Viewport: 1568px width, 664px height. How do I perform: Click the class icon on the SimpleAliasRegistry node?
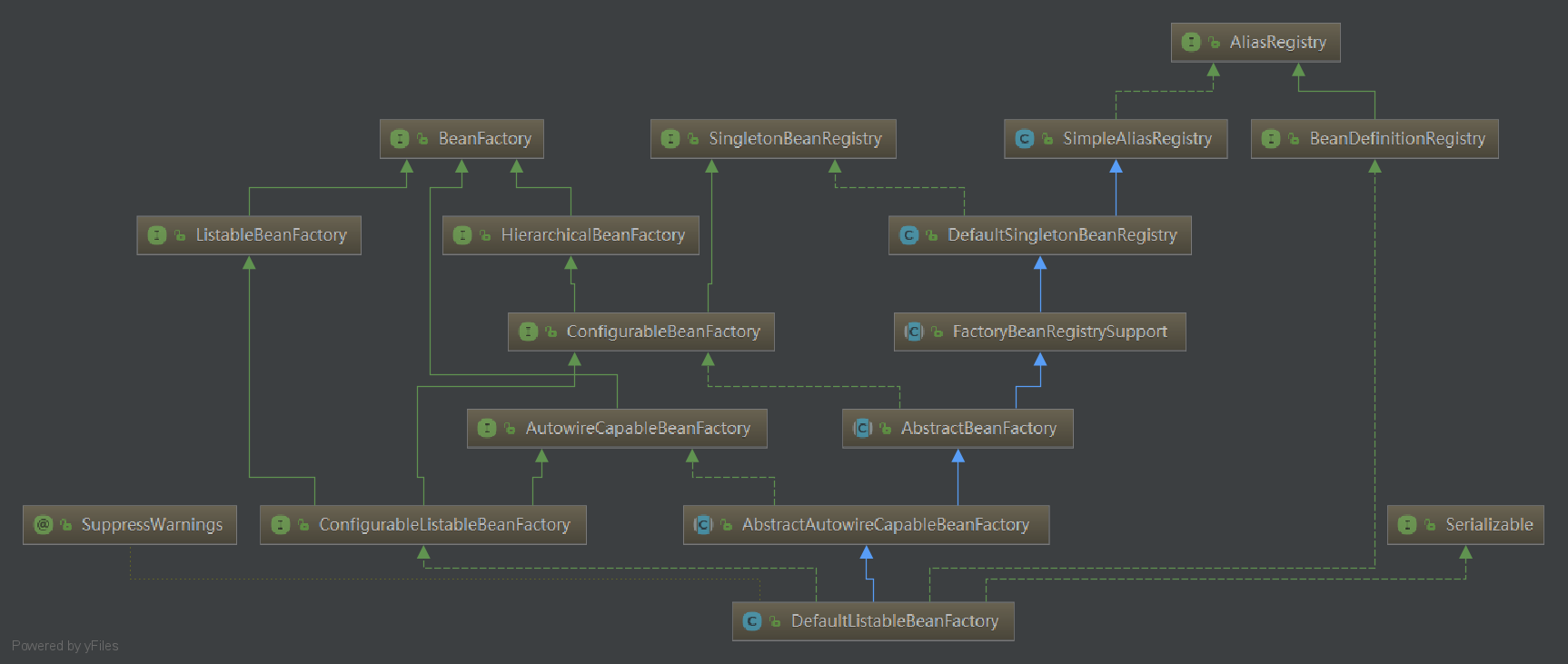tap(1025, 138)
